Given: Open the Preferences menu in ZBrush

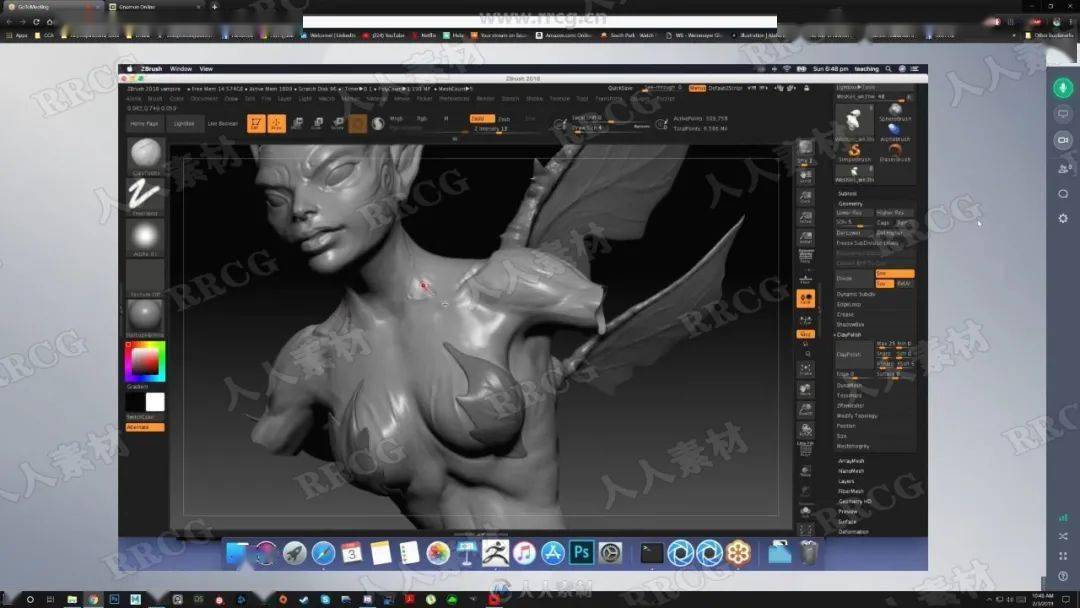Looking at the screenshot, I should 455,98.
